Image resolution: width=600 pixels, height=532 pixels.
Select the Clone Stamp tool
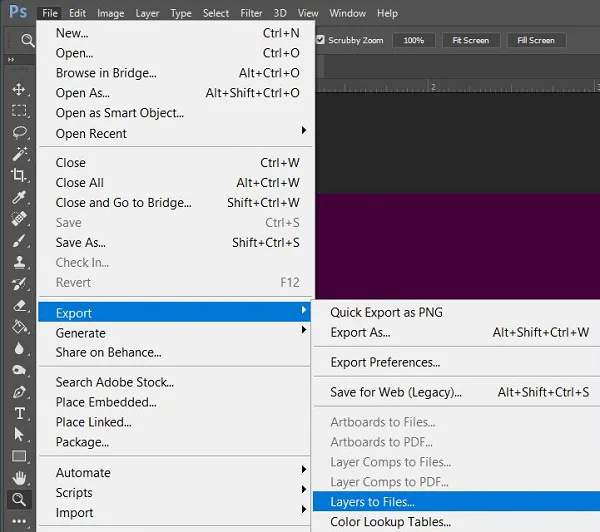pos(19,262)
